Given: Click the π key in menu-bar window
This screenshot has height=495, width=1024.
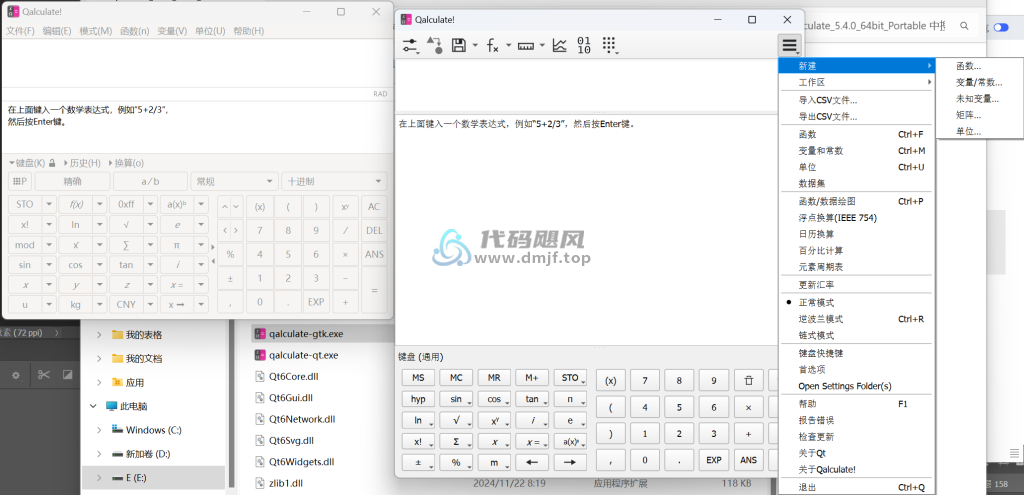Looking at the screenshot, I should [176, 245].
